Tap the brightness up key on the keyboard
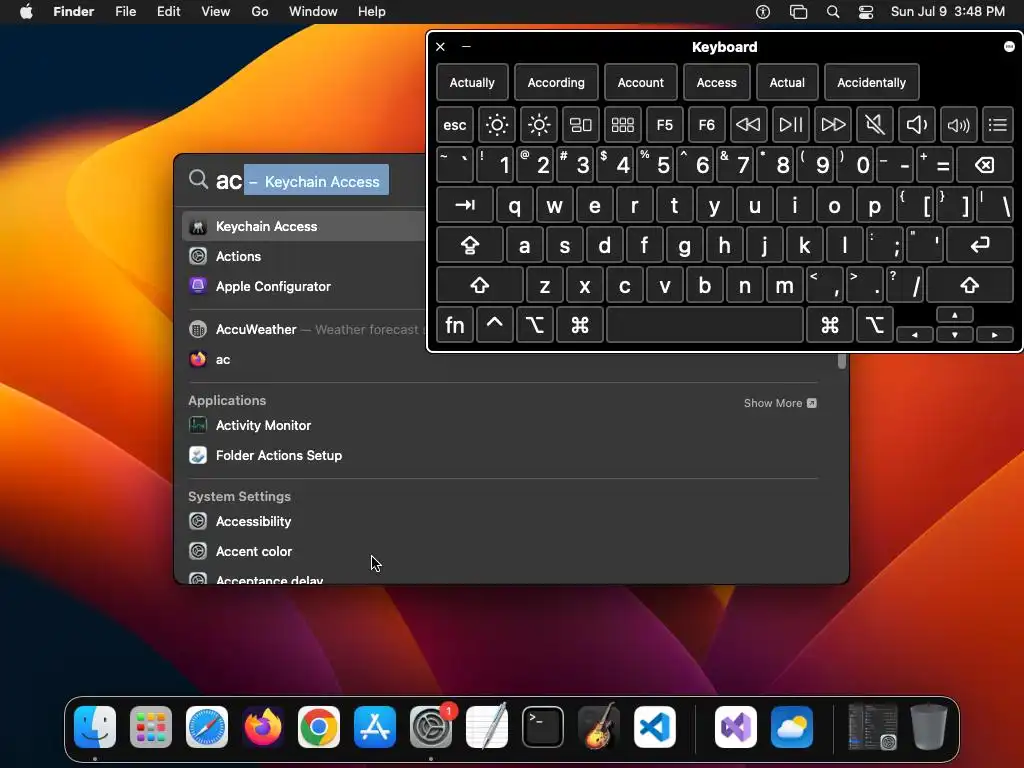Screen dimensions: 1024x768 tap(539, 125)
